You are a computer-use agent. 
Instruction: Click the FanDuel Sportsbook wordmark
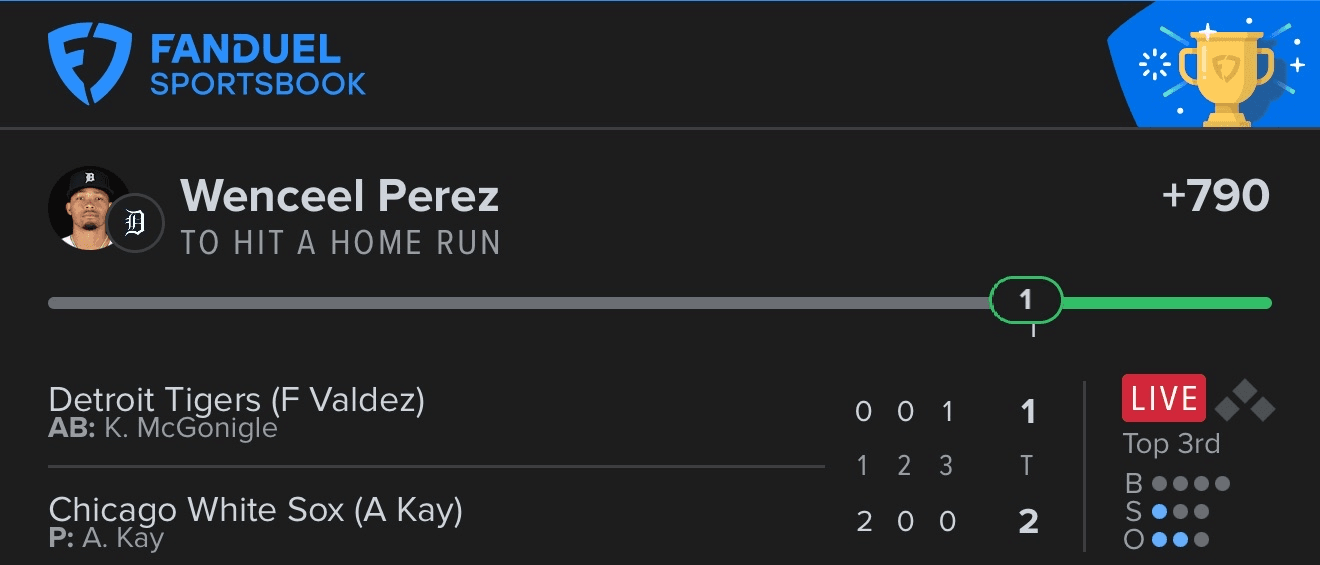pyautogui.click(x=258, y=65)
